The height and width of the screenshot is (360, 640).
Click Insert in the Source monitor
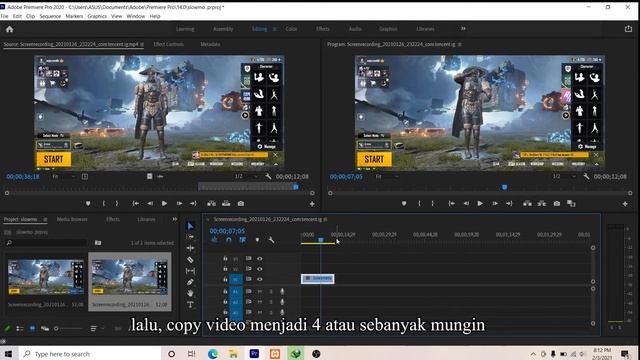211,203
